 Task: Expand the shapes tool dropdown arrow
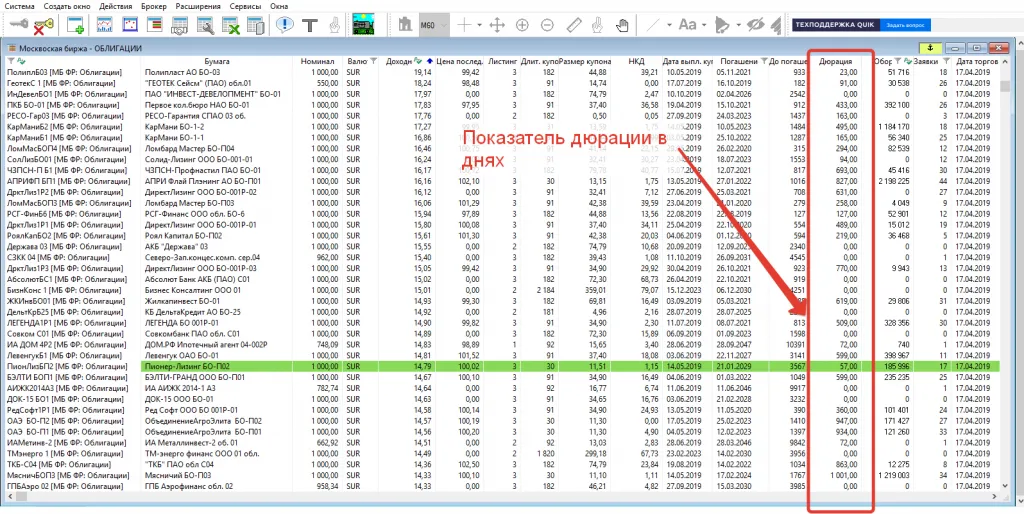[739, 25]
